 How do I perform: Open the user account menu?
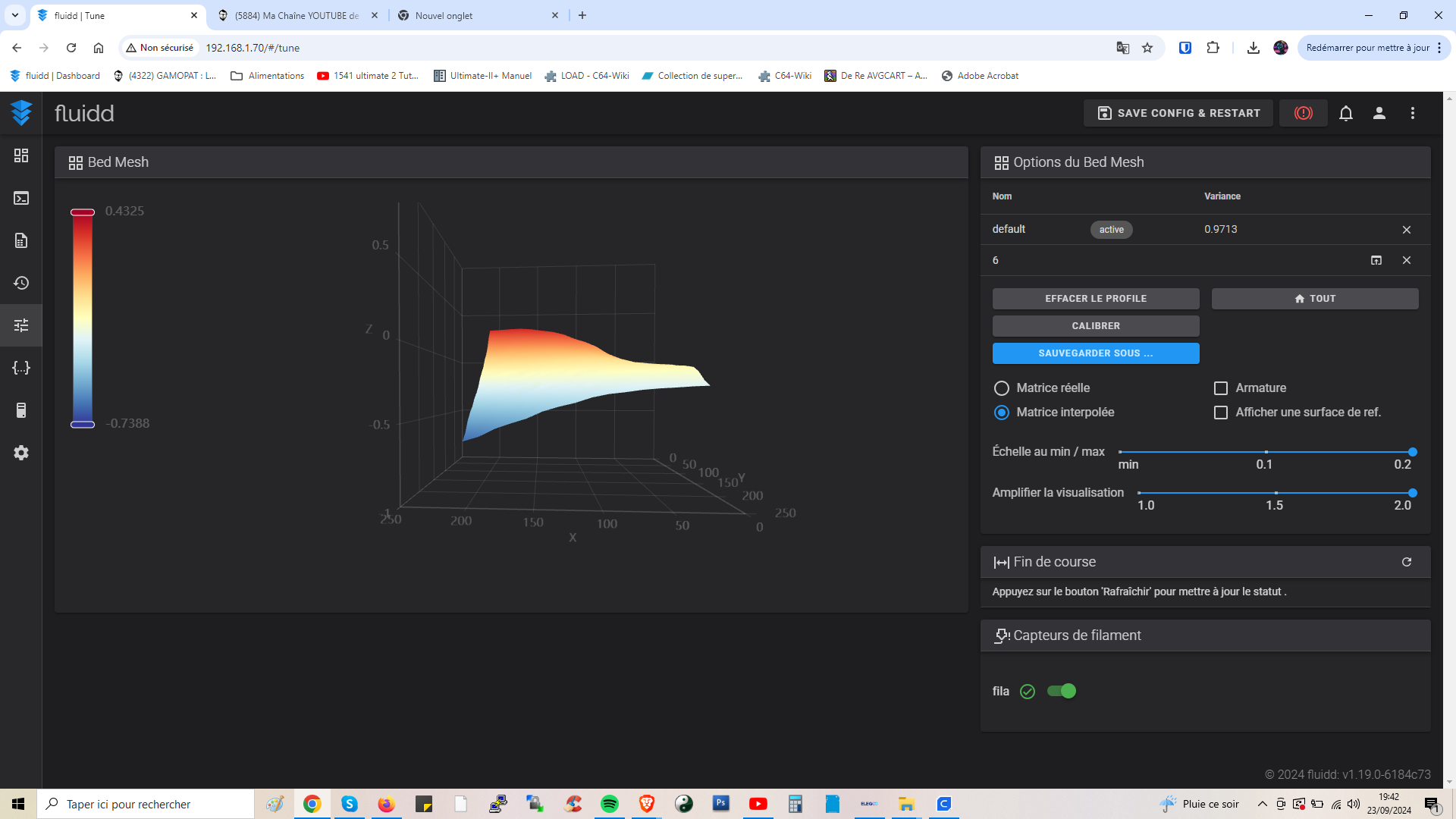(x=1379, y=113)
